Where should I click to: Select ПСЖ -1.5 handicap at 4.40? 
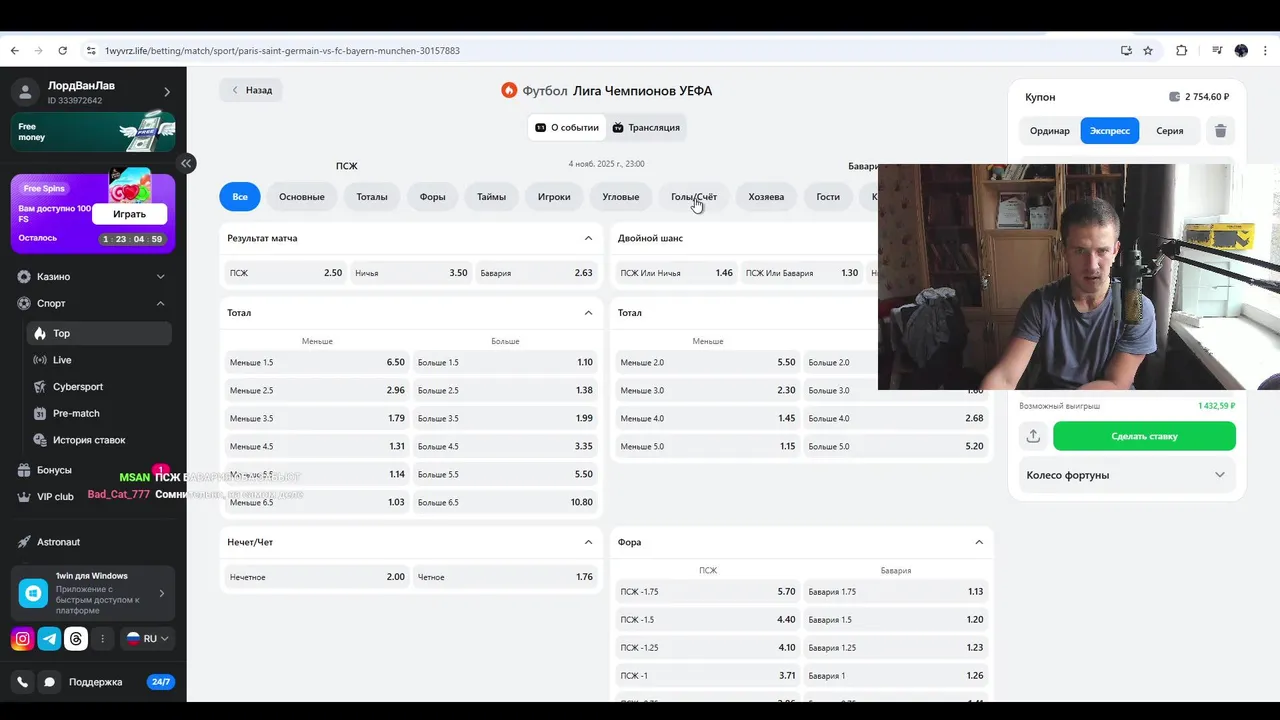point(708,619)
